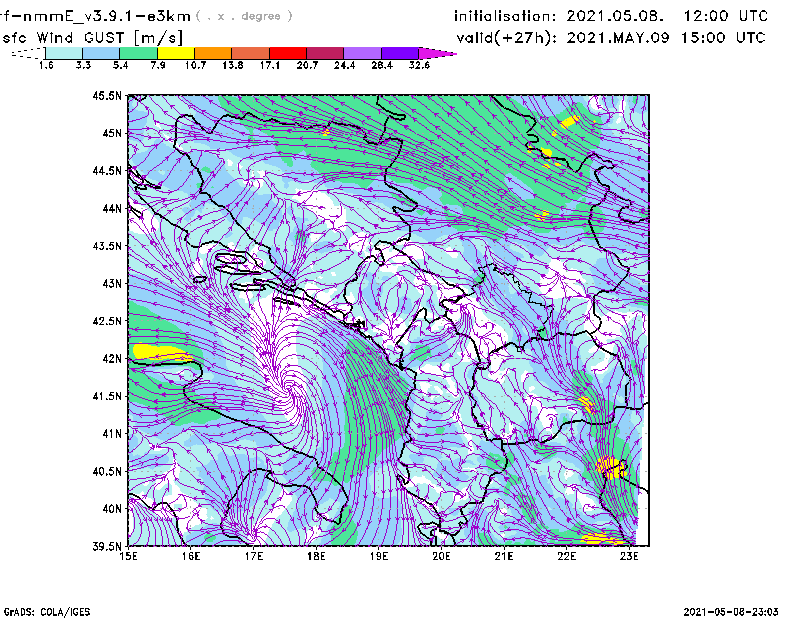Click the legend value 32.6

pos(419,65)
